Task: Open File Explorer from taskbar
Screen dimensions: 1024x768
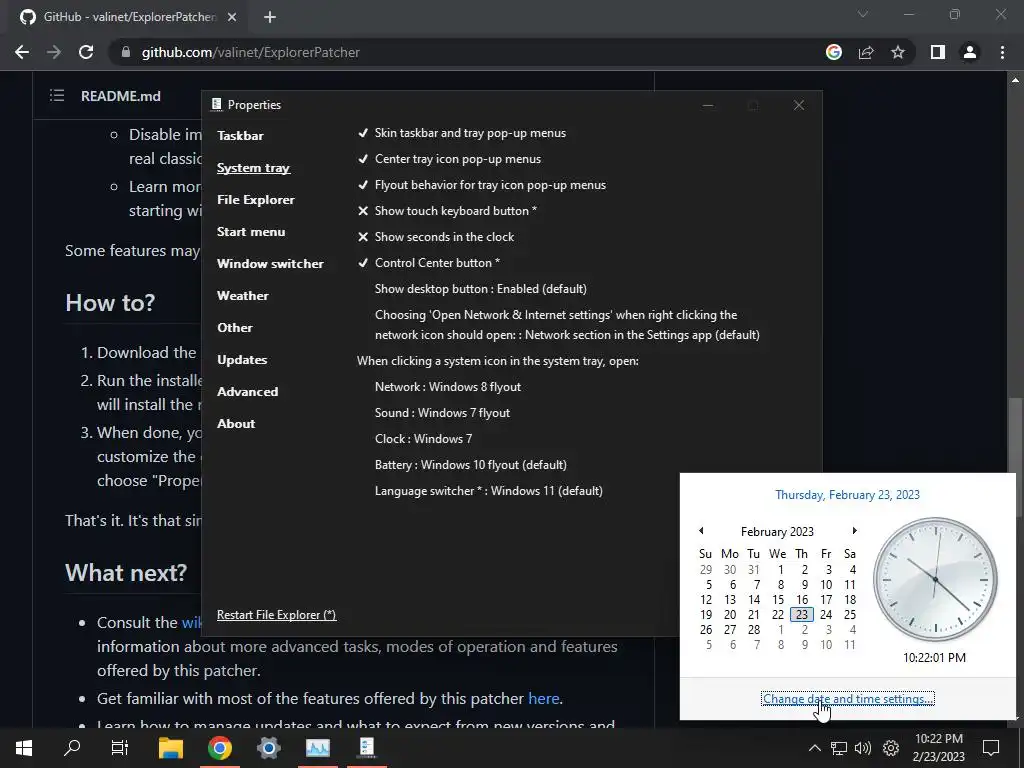Action: 170,748
